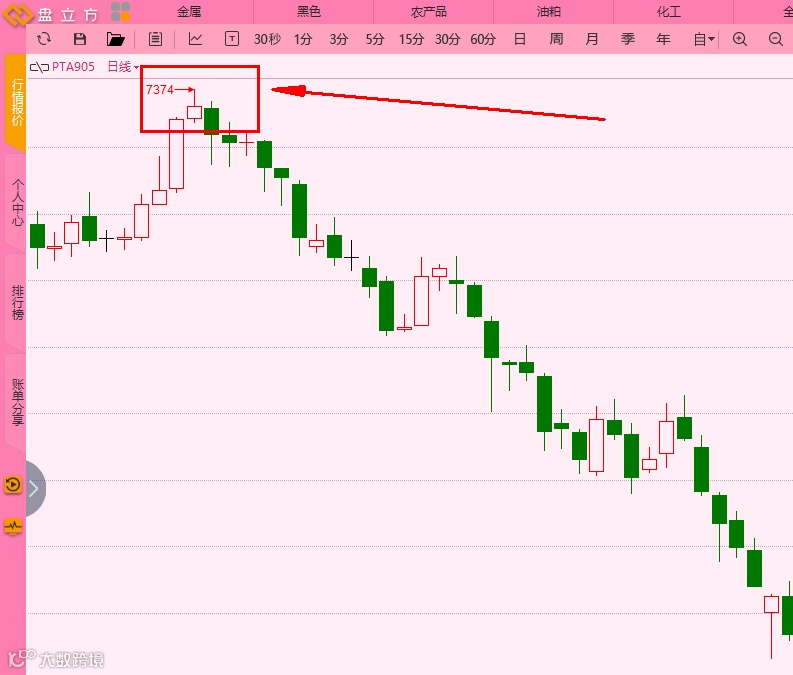Switch to 5分 timeframe
This screenshot has height=675, width=793.
(375, 39)
